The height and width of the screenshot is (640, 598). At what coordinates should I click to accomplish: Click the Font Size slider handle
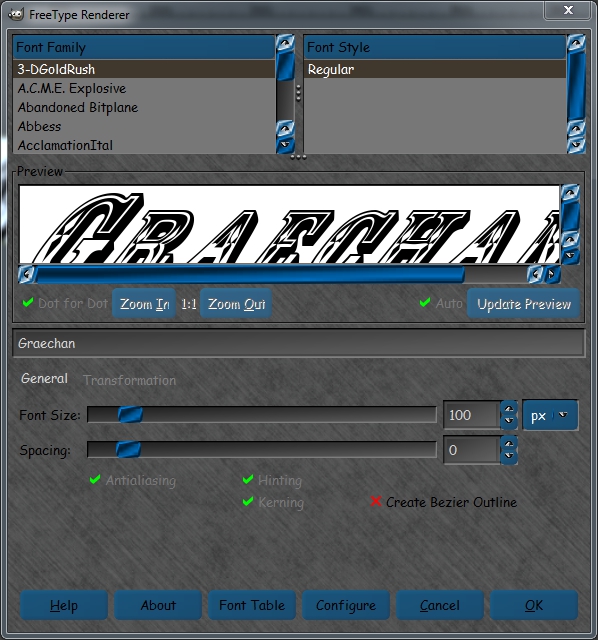coord(130,415)
